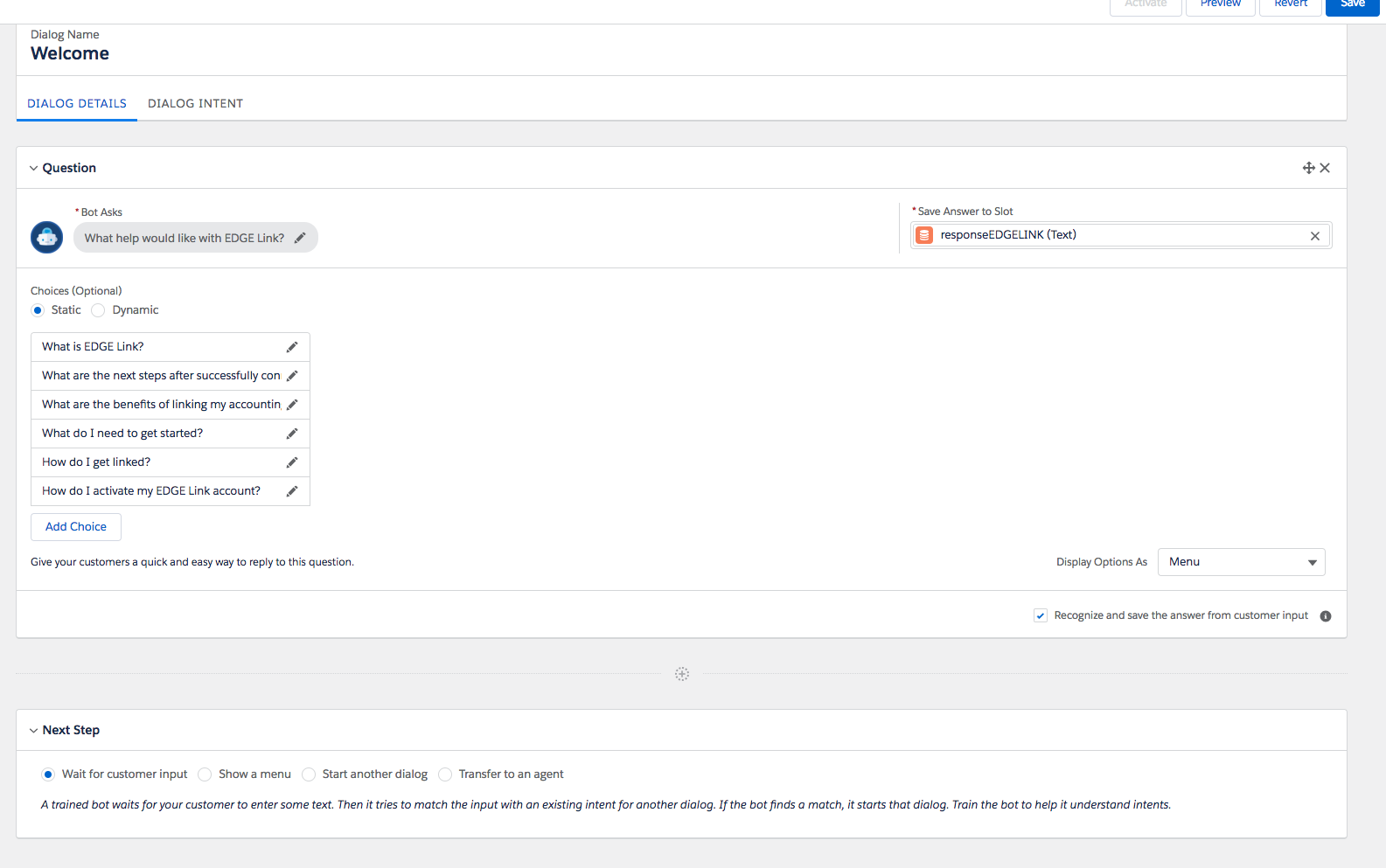Viewport: 1386px width, 868px height.
Task: Switch to the Dialog Details tab
Action: [77, 103]
